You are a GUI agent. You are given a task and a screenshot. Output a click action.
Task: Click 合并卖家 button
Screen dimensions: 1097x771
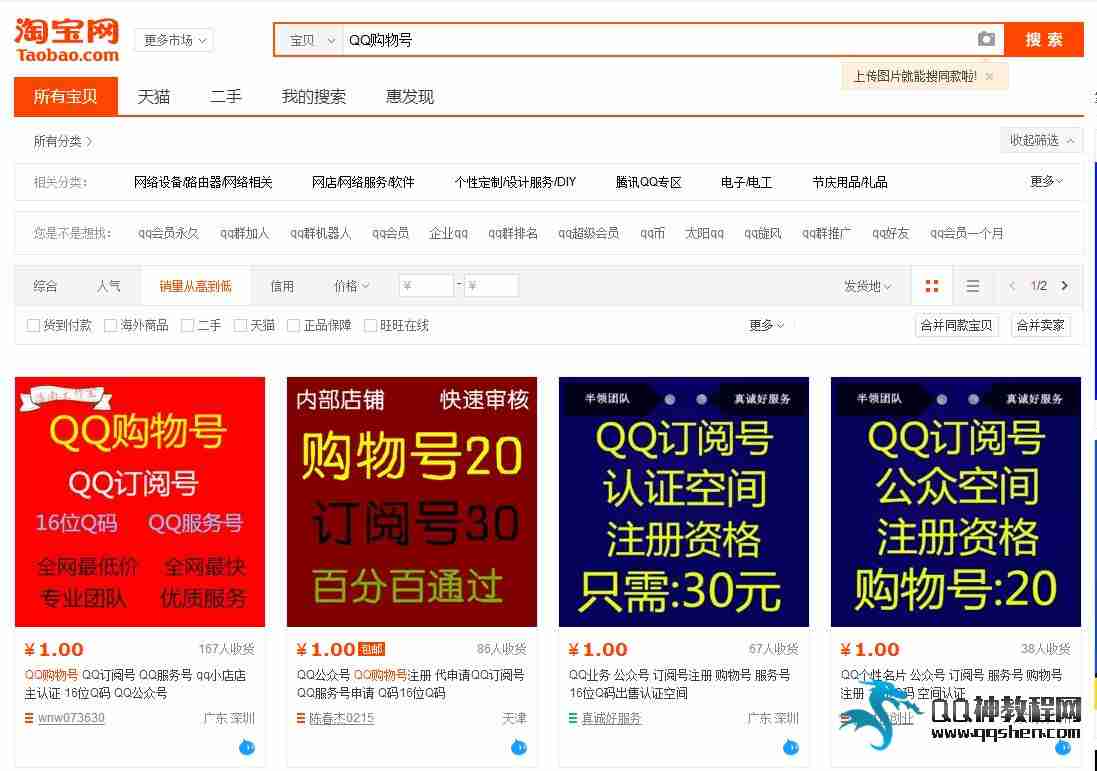click(x=1040, y=325)
